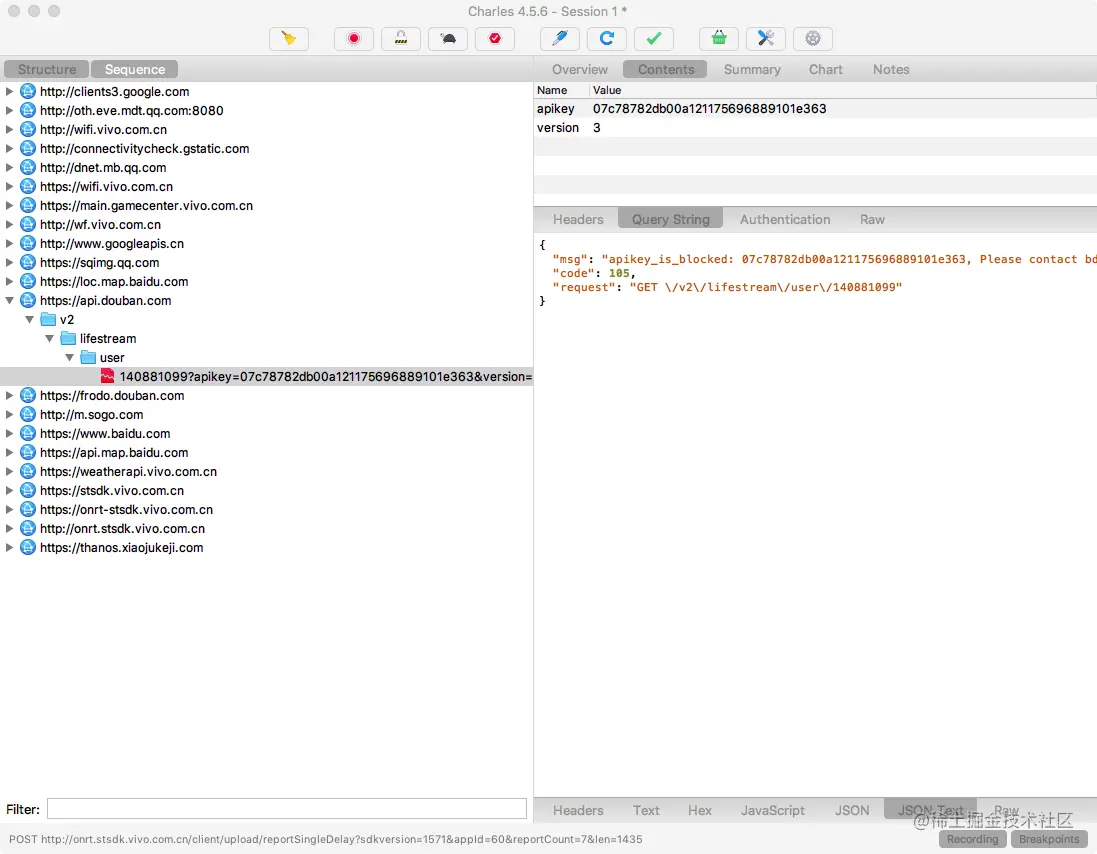Click the globe icon for clients3.google.com
Screen dimensions: 1097x854
pos(27,91)
